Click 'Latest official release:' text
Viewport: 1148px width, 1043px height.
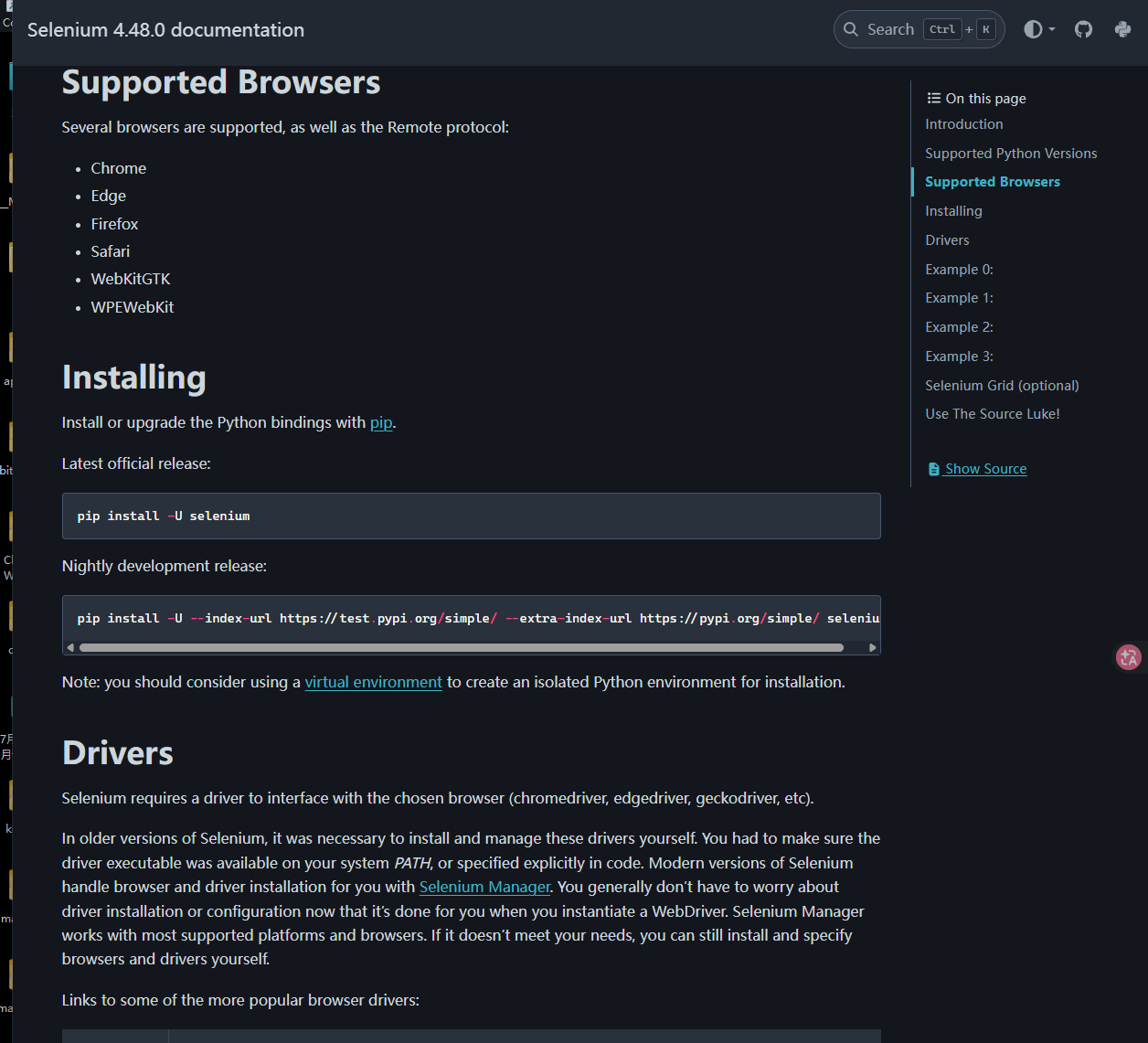tap(136, 463)
